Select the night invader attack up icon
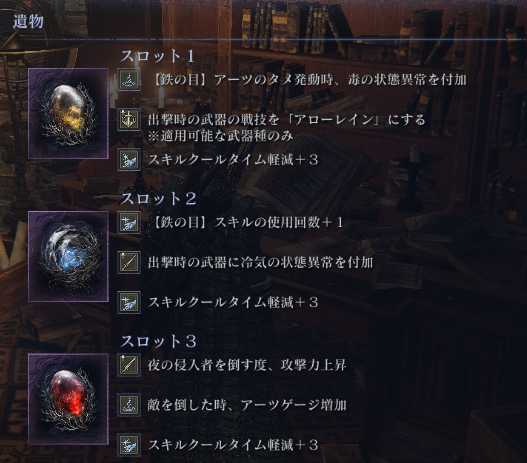 coord(129,365)
